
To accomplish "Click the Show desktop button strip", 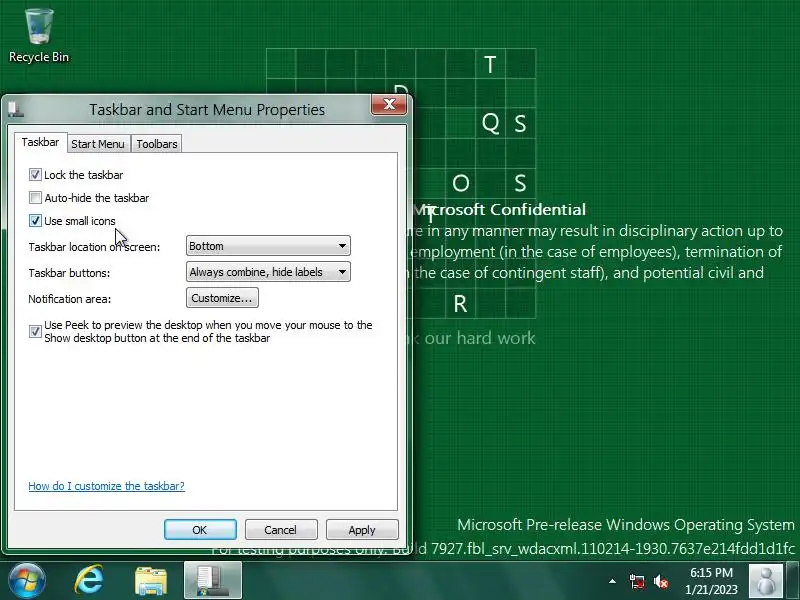I will pyautogui.click(x=792, y=581).
